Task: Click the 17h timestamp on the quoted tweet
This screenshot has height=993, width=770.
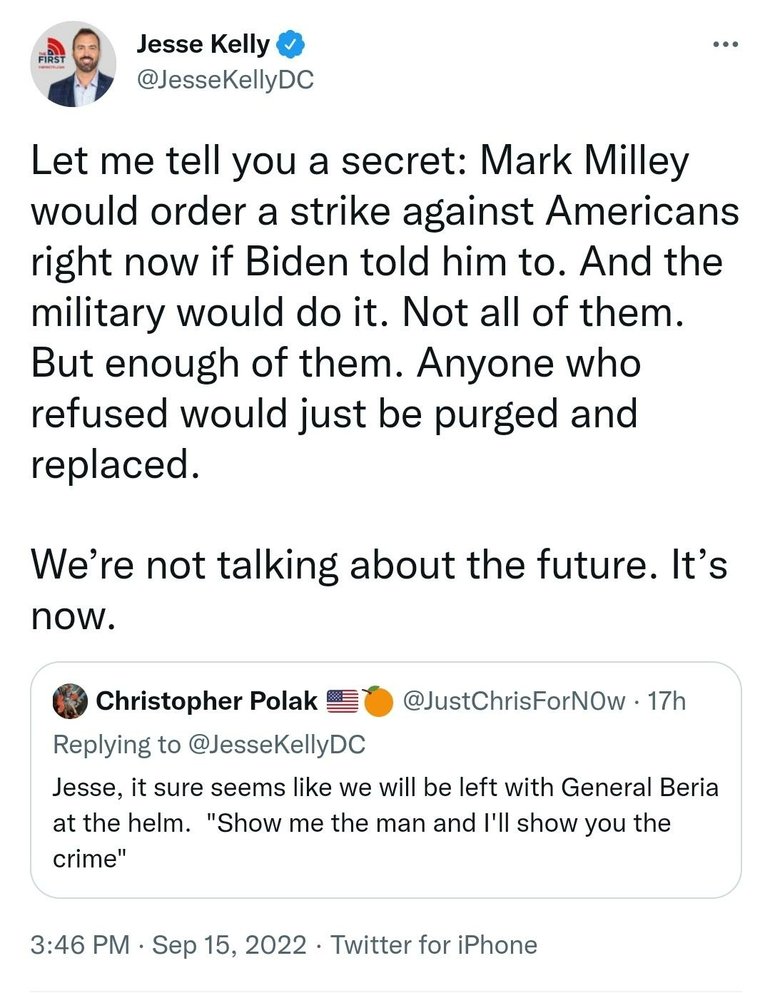Action: (x=668, y=701)
